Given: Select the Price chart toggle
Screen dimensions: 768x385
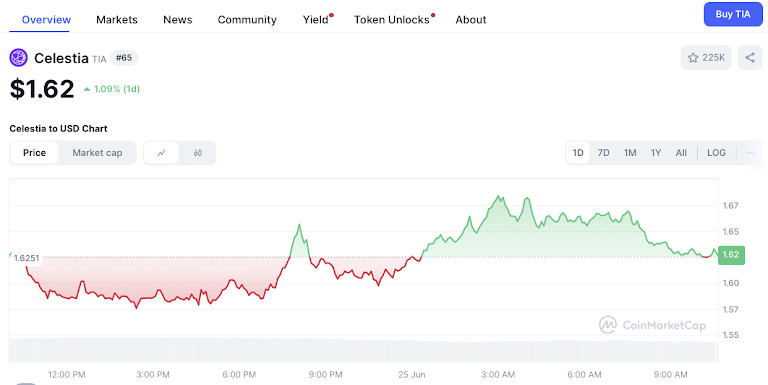Looking at the screenshot, I should (34, 153).
